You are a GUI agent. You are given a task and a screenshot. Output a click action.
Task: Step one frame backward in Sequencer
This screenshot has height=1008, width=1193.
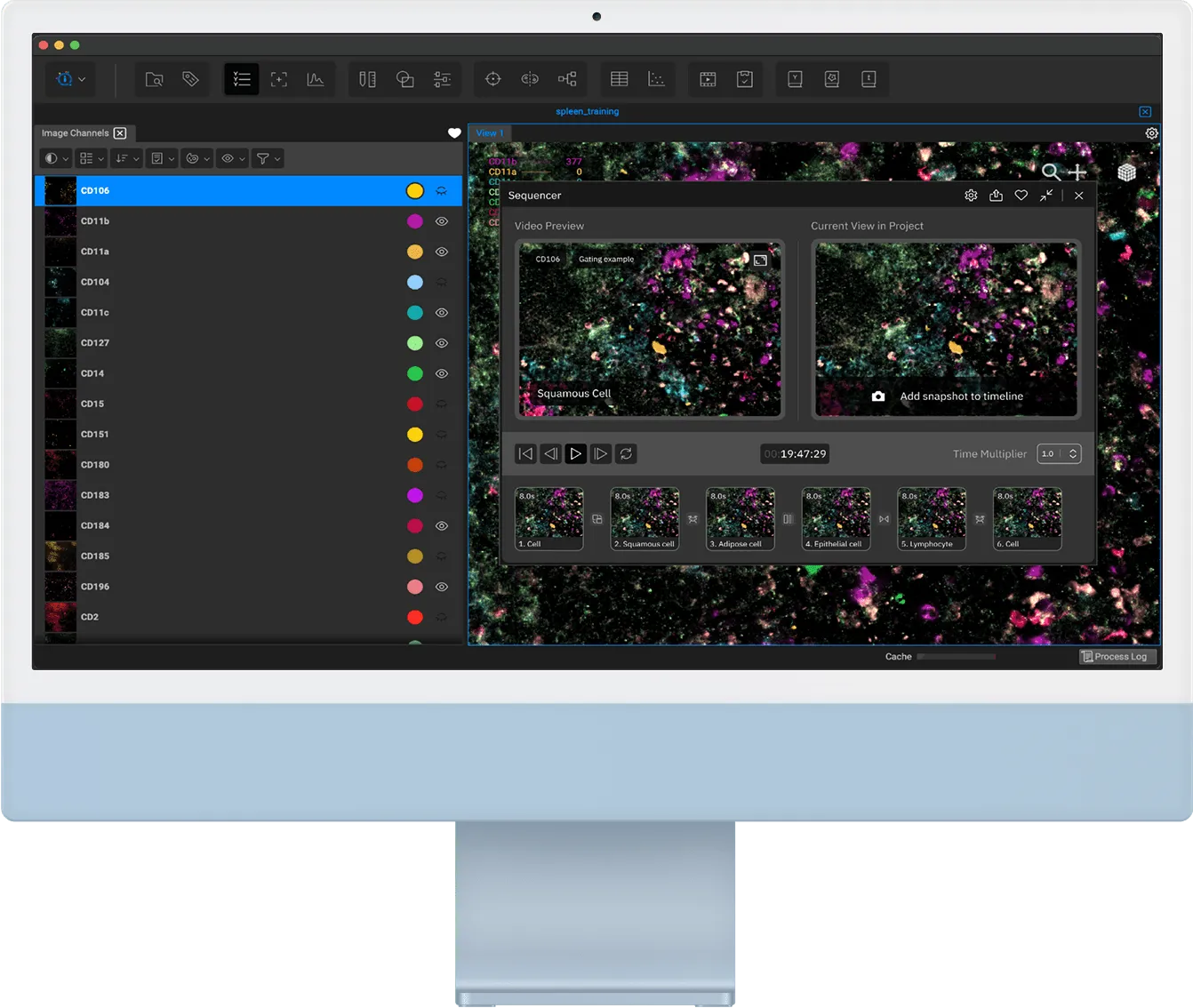coord(550,453)
